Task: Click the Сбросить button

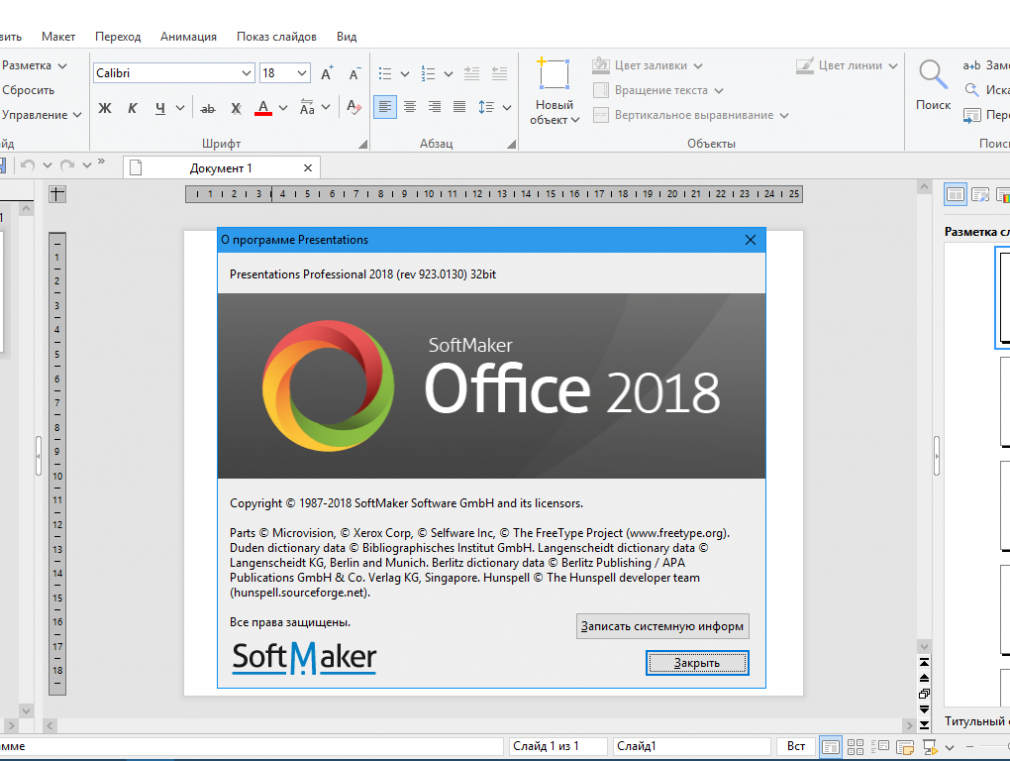Action: point(28,90)
